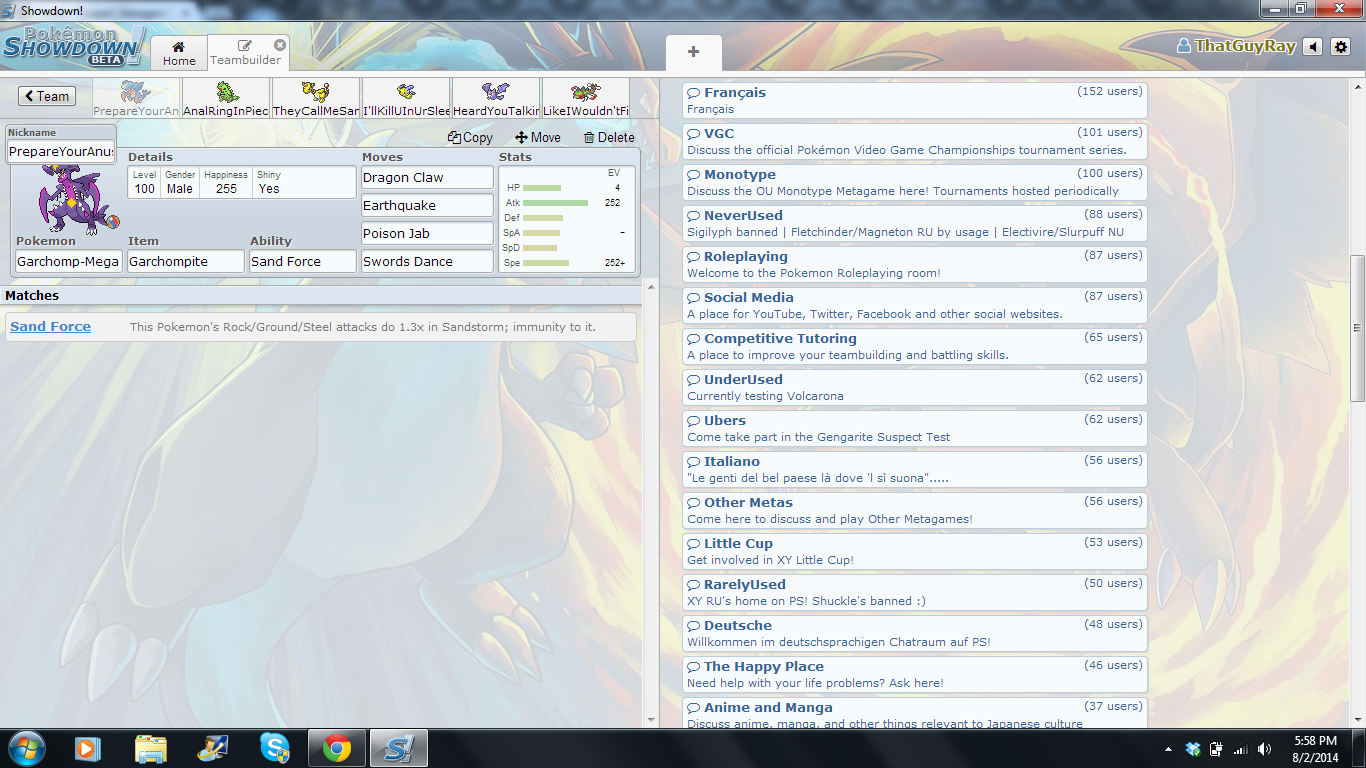
Task: Select the AnalRingInPiec team slot
Action: point(226,99)
